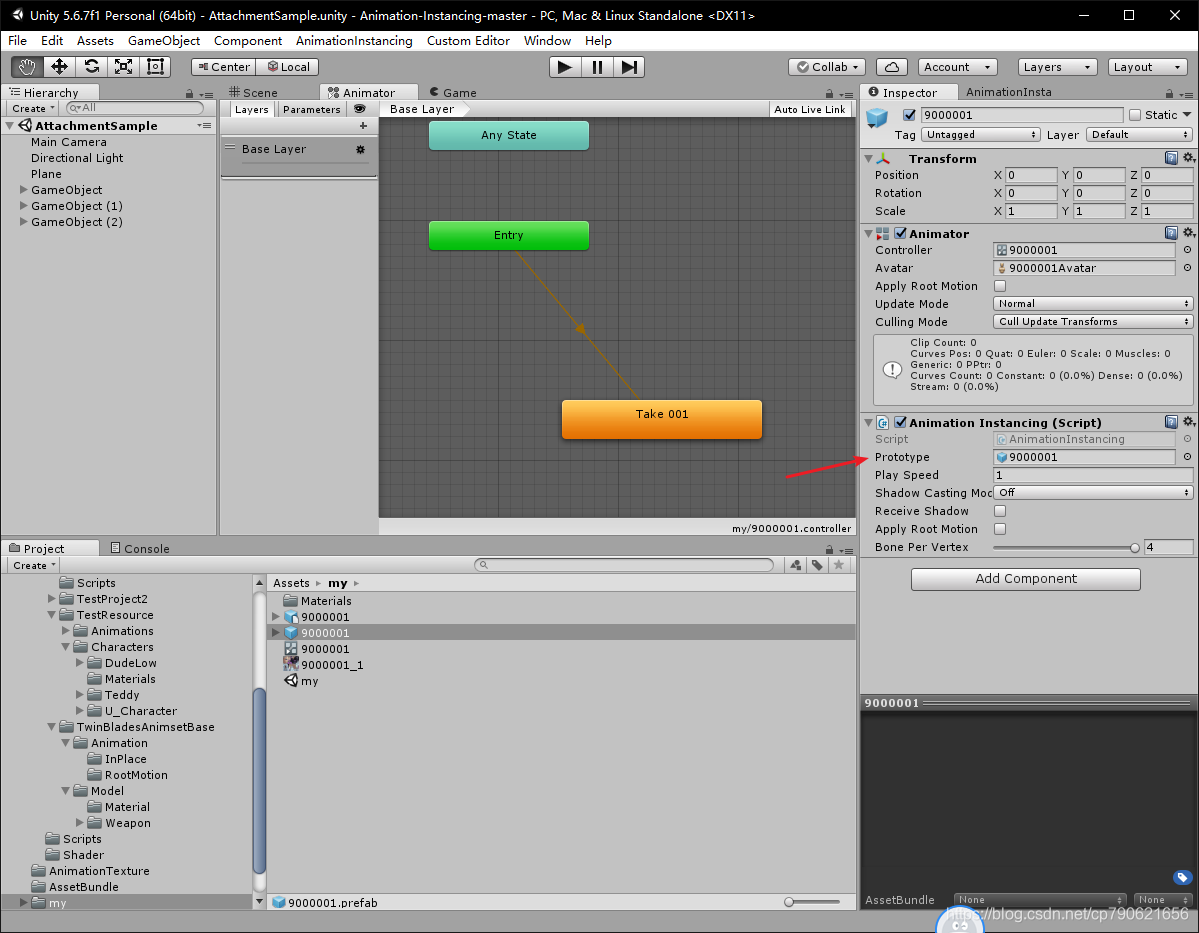The image size is (1199, 933).
Task: Select the Hand tool in the toolbar
Action: click(x=28, y=67)
